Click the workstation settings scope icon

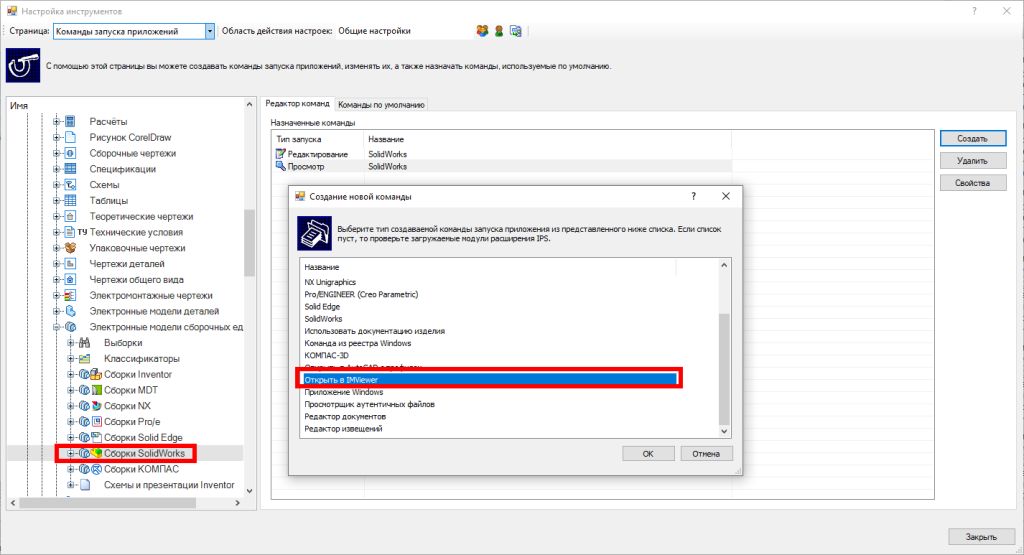tap(516, 31)
